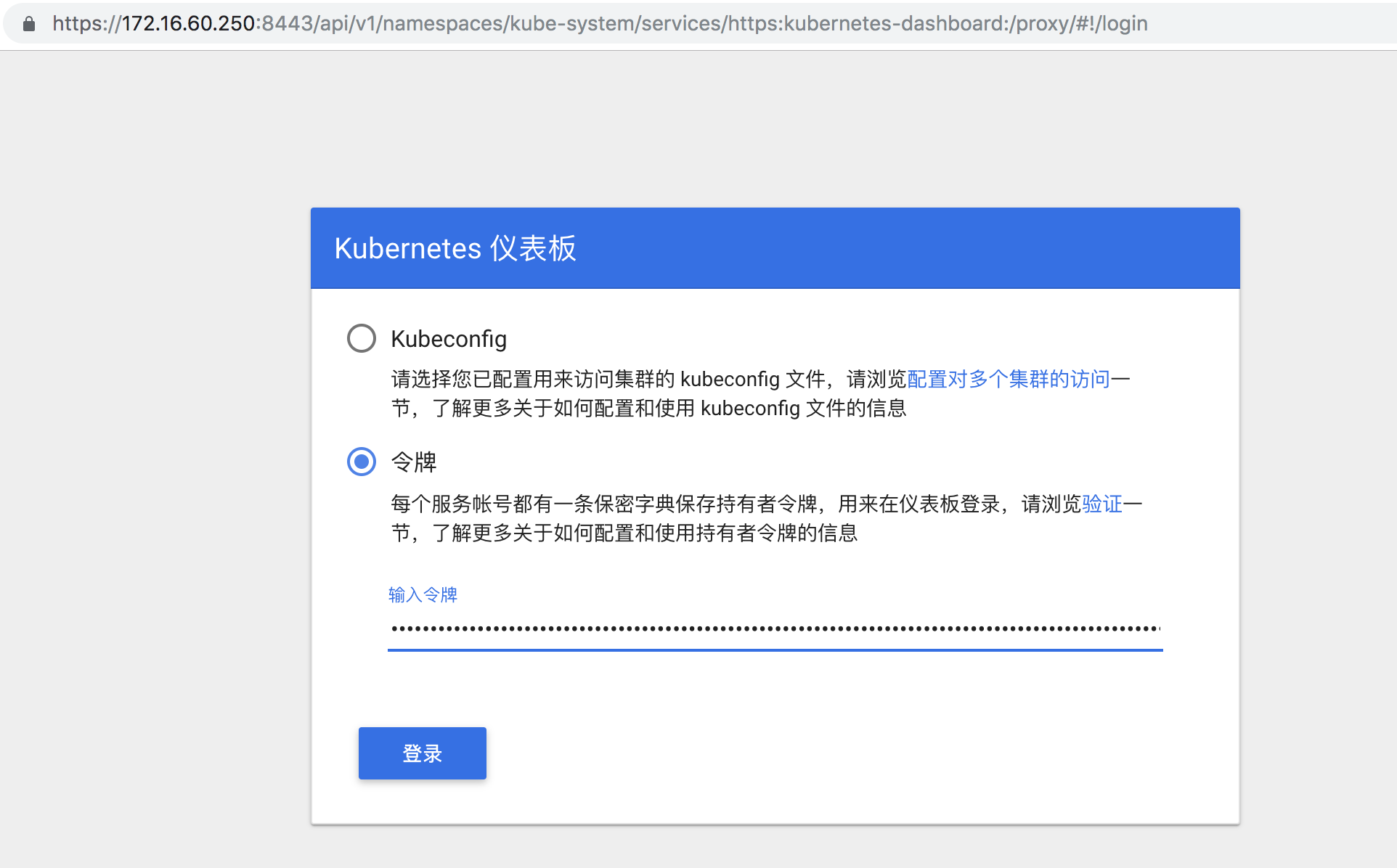
Task: Select the 令牌 token radio button
Action: 362,462
